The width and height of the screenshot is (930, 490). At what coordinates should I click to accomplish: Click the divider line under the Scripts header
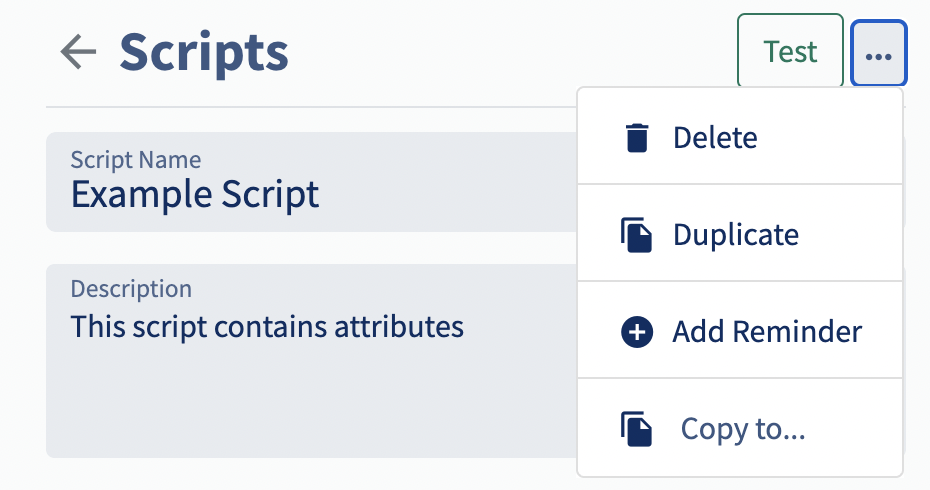[x=300, y=107]
